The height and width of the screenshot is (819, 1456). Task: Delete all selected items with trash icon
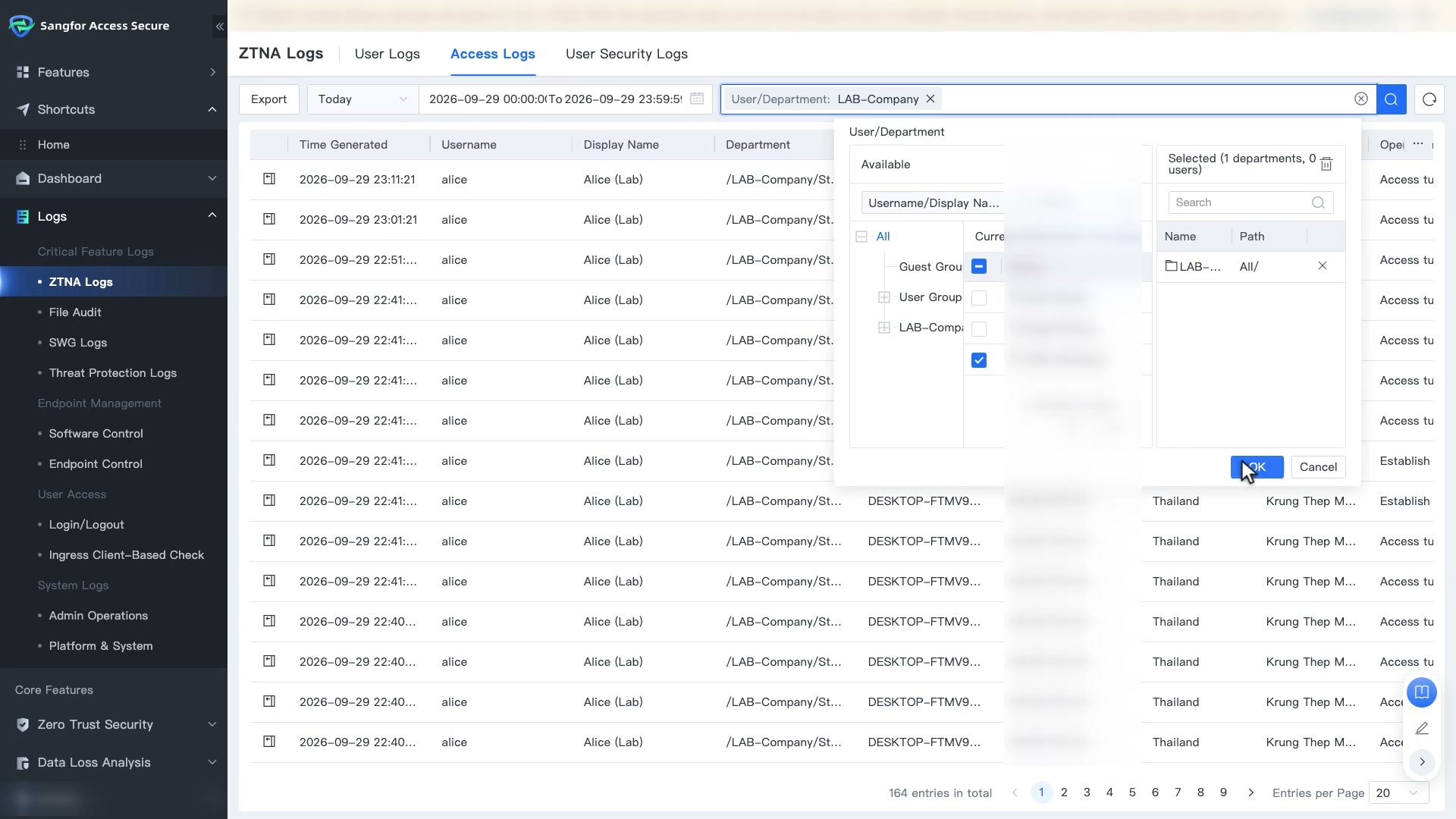tap(1326, 164)
